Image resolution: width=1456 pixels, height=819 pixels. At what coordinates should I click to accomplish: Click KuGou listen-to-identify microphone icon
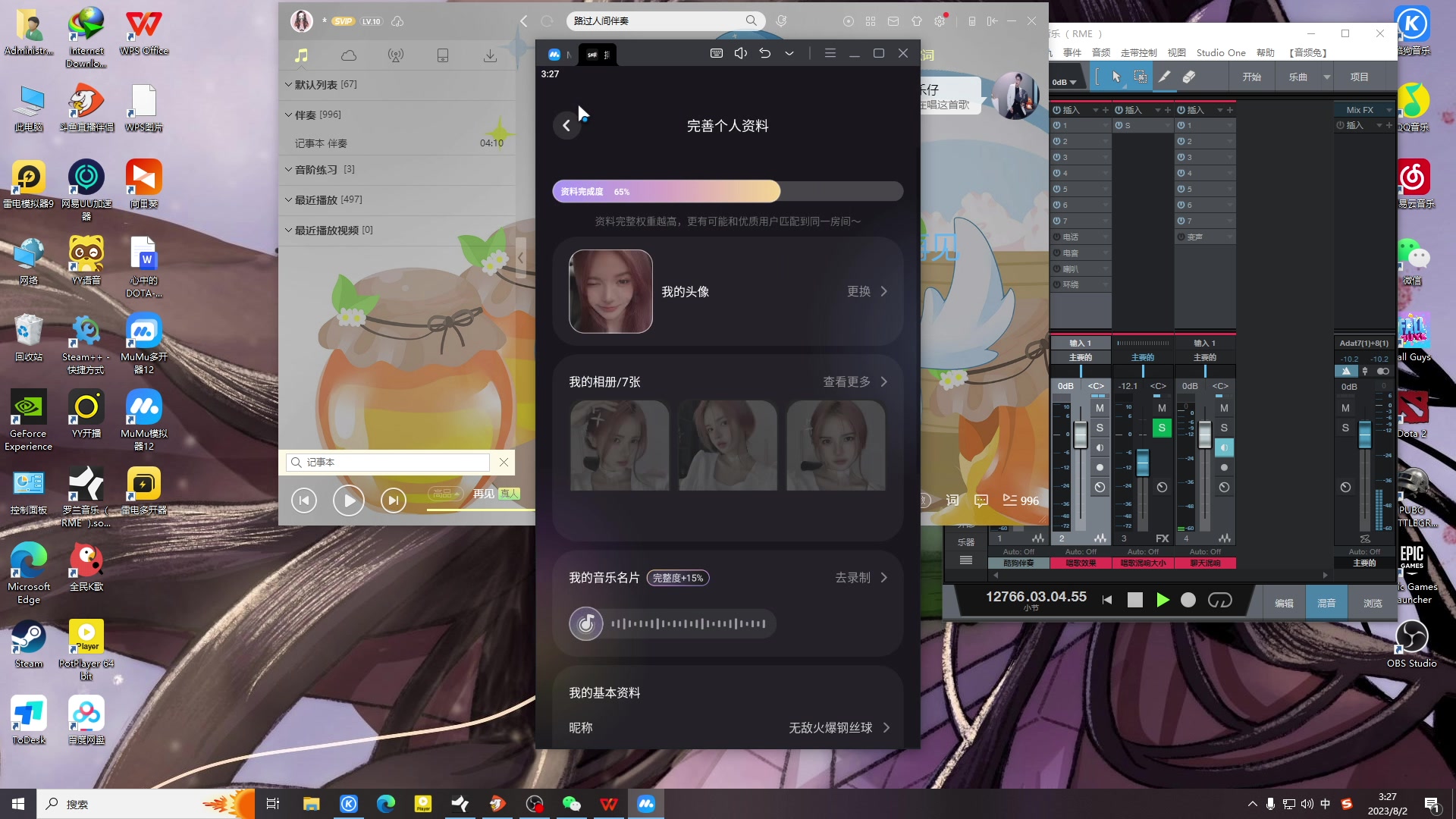pyautogui.click(x=782, y=21)
